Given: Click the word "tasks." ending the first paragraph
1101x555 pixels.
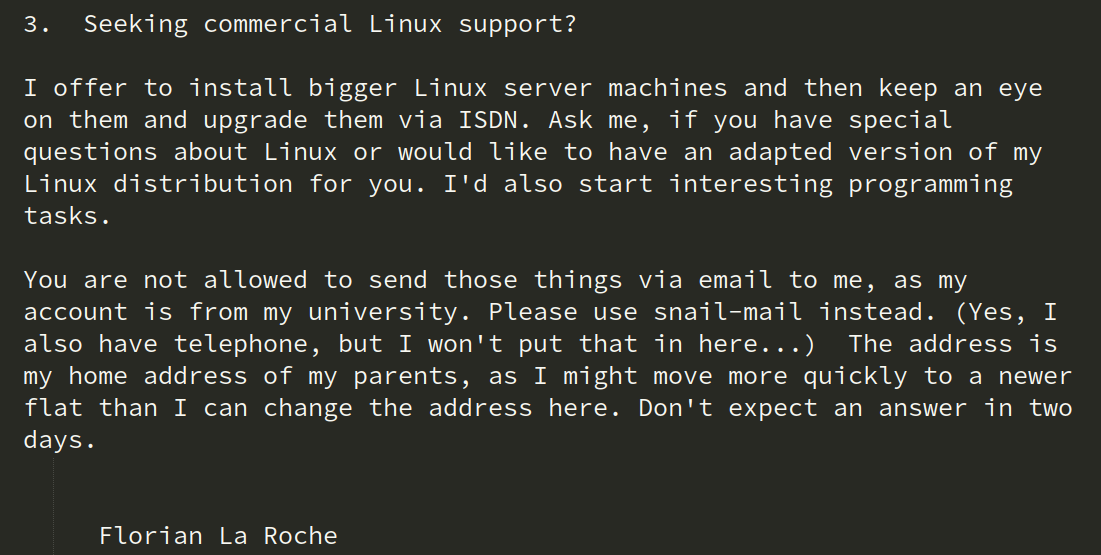Looking at the screenshot, I should coord(68,217).
